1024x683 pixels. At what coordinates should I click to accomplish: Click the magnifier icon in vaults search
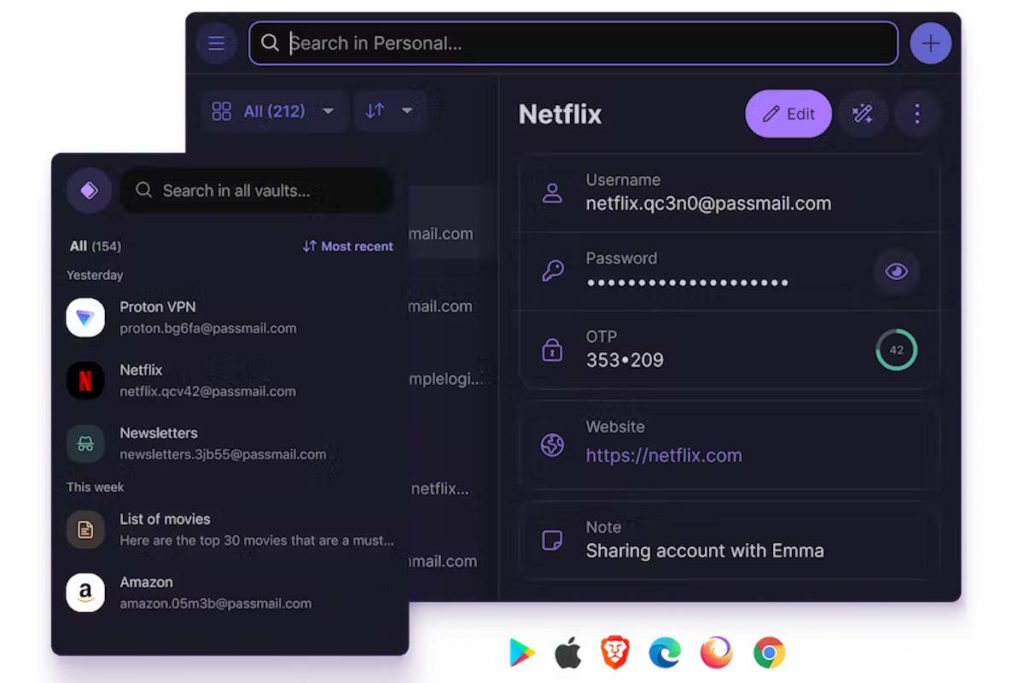144,190
